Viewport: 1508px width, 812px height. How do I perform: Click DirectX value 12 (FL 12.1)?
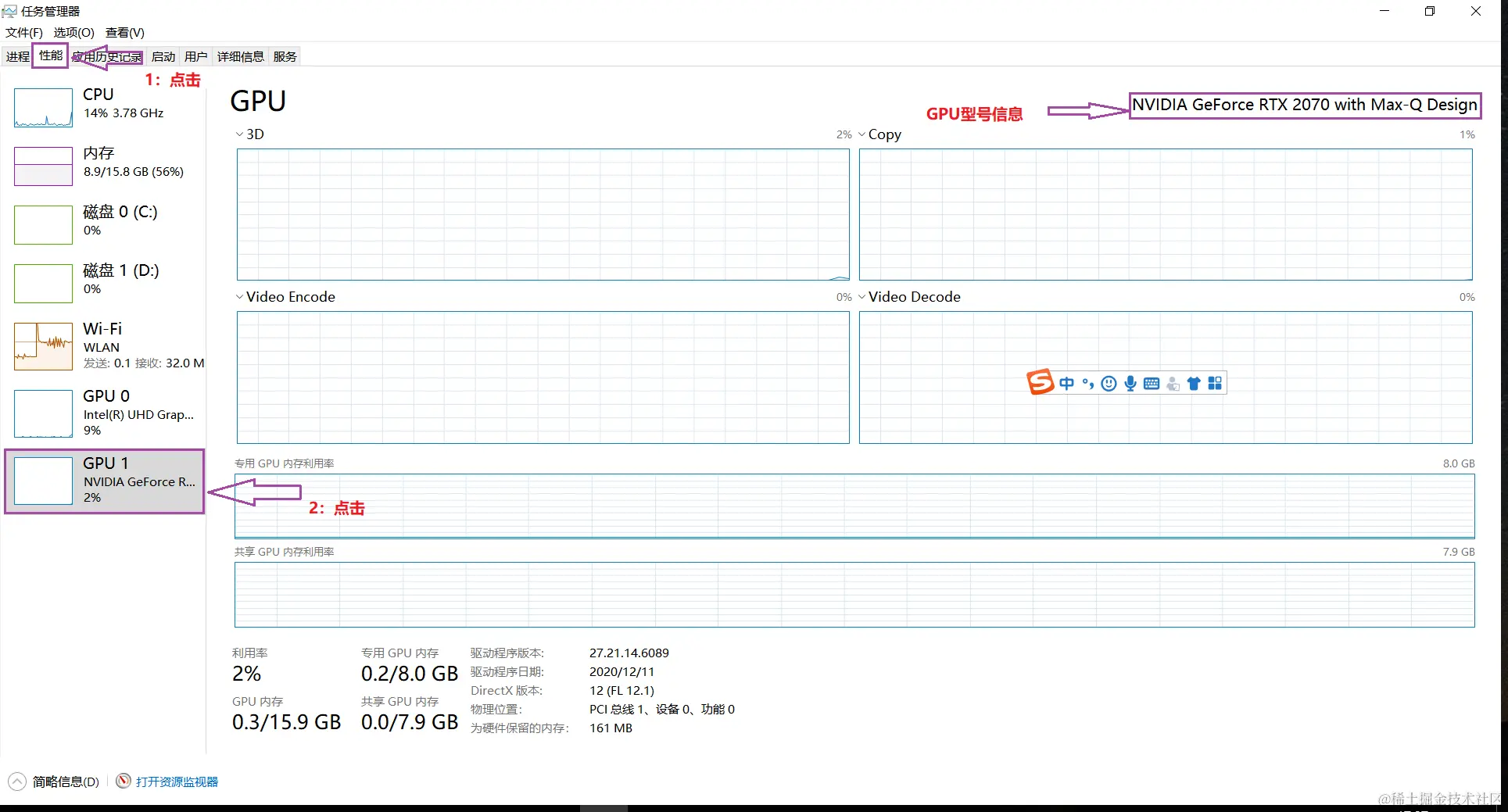tap(622, 690)
